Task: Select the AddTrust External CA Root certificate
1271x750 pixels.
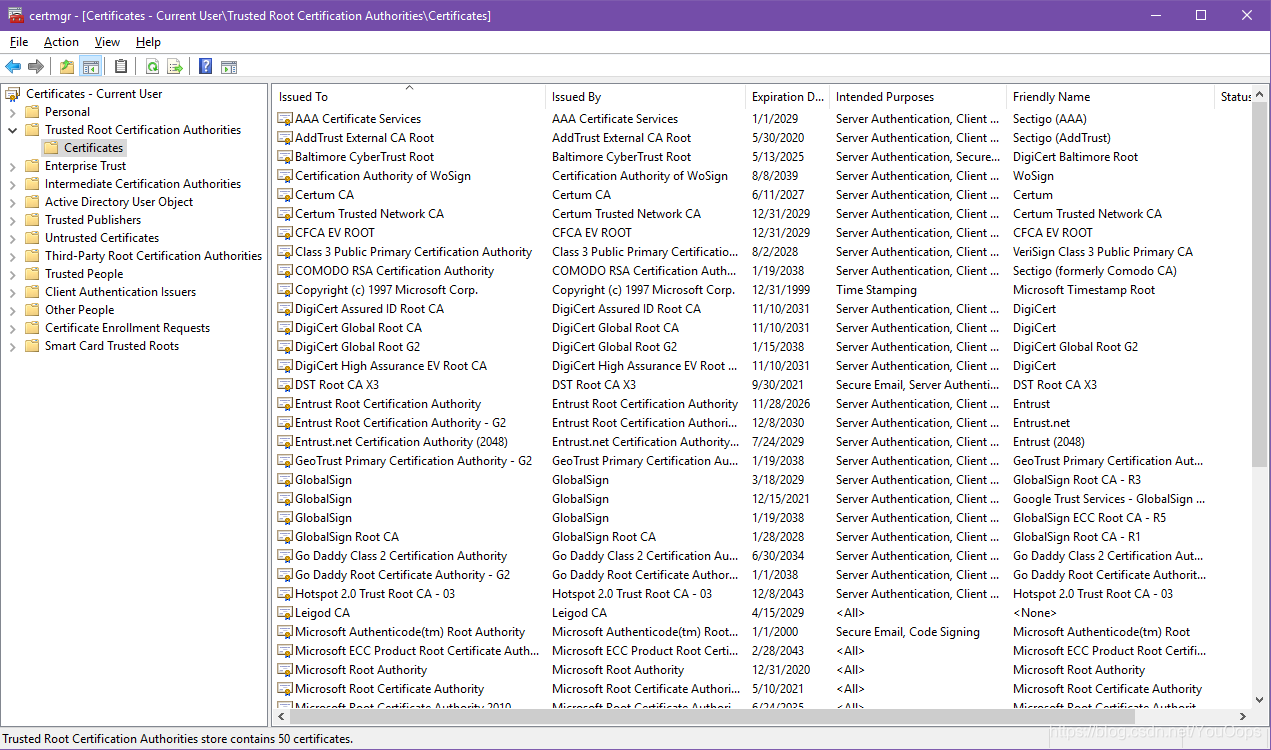Action: point(364,138)
